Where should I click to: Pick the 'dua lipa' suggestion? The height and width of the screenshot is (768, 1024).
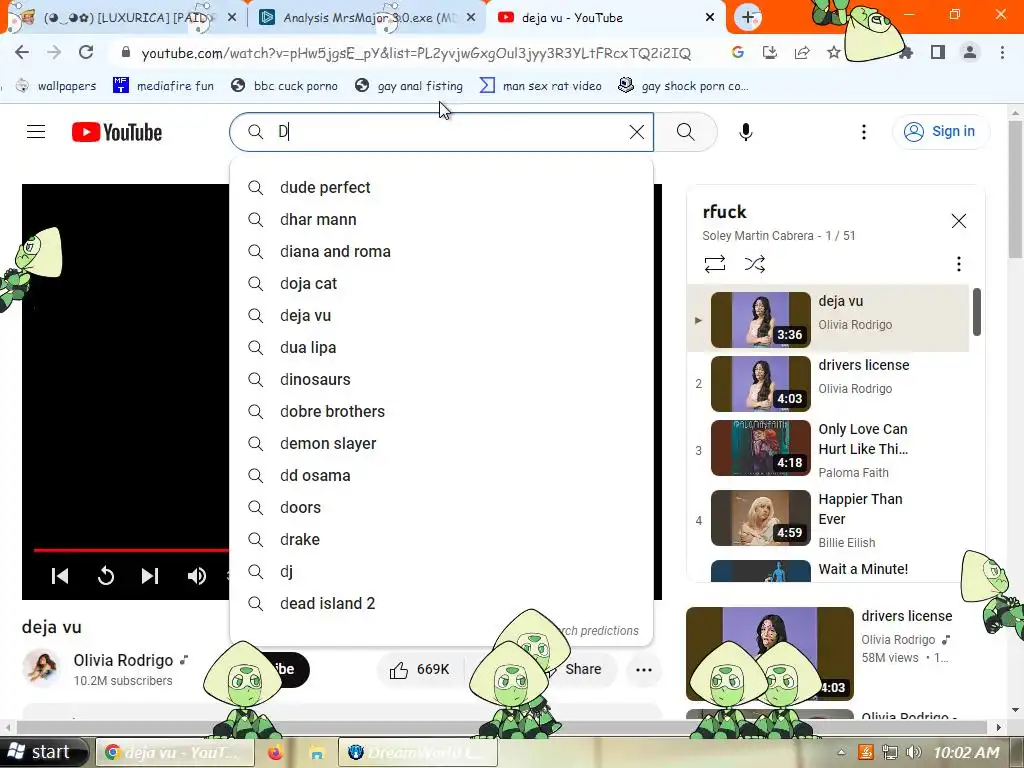click(x=441, y=347)
